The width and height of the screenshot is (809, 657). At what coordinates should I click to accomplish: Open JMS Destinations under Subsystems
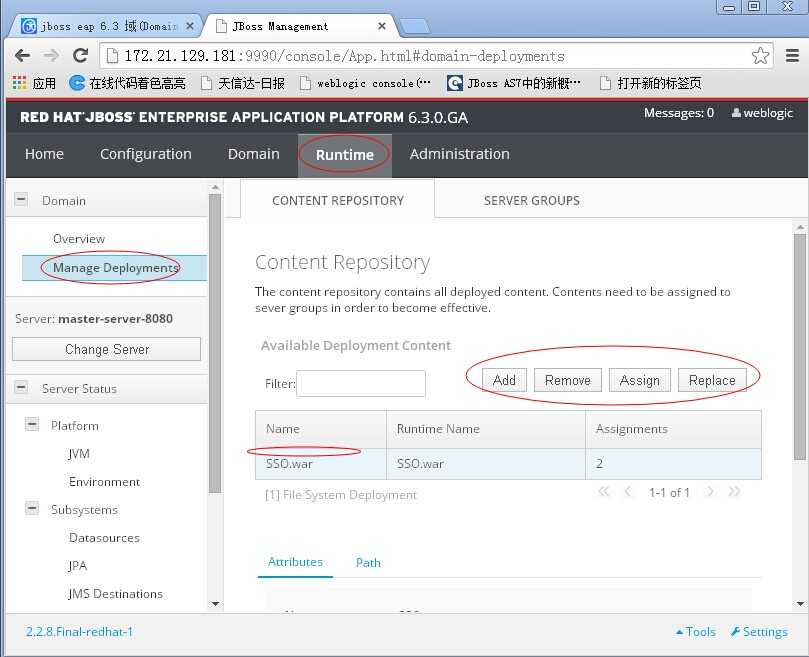click(x=116, y=594)
